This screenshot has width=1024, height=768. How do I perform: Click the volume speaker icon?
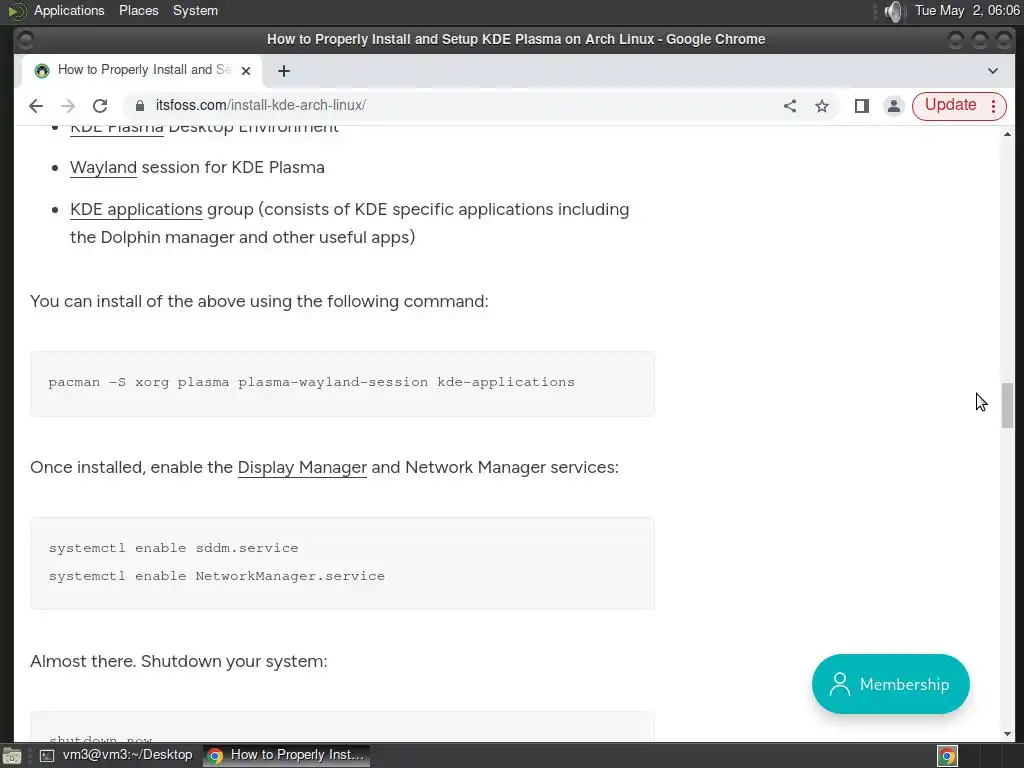(x=893, y=11)
